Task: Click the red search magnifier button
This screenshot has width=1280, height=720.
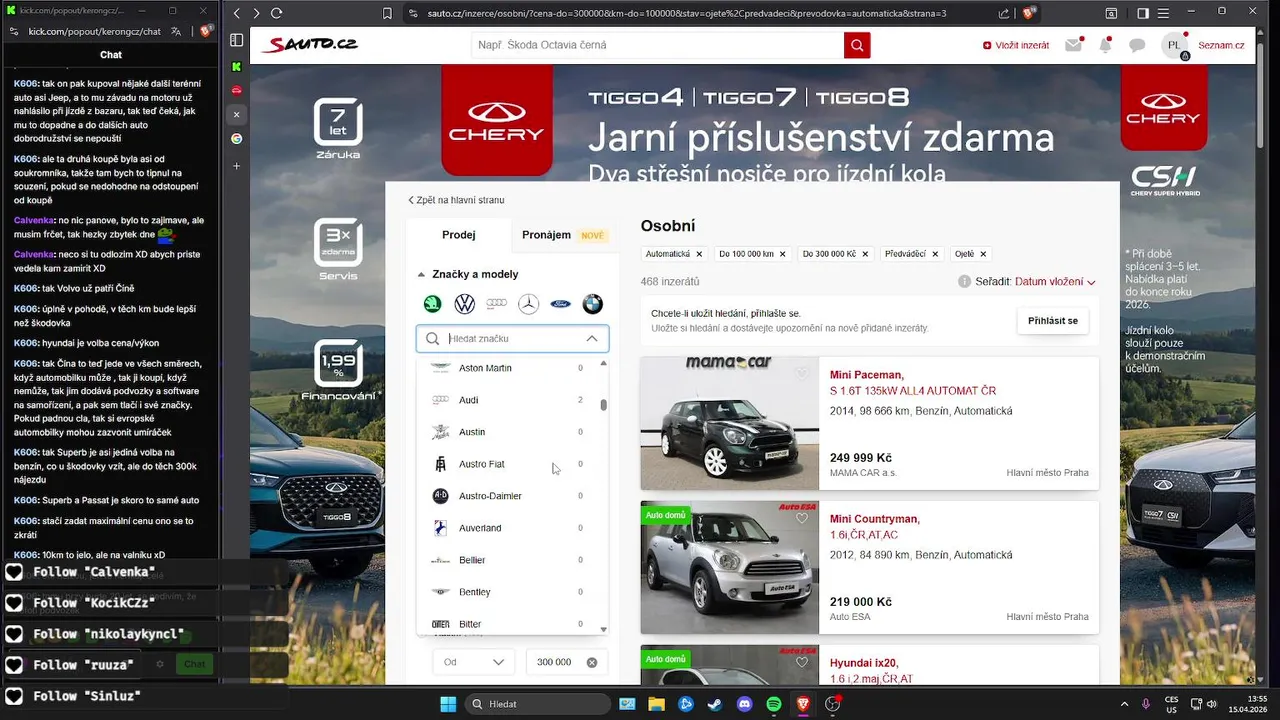Action: (857, 45)
